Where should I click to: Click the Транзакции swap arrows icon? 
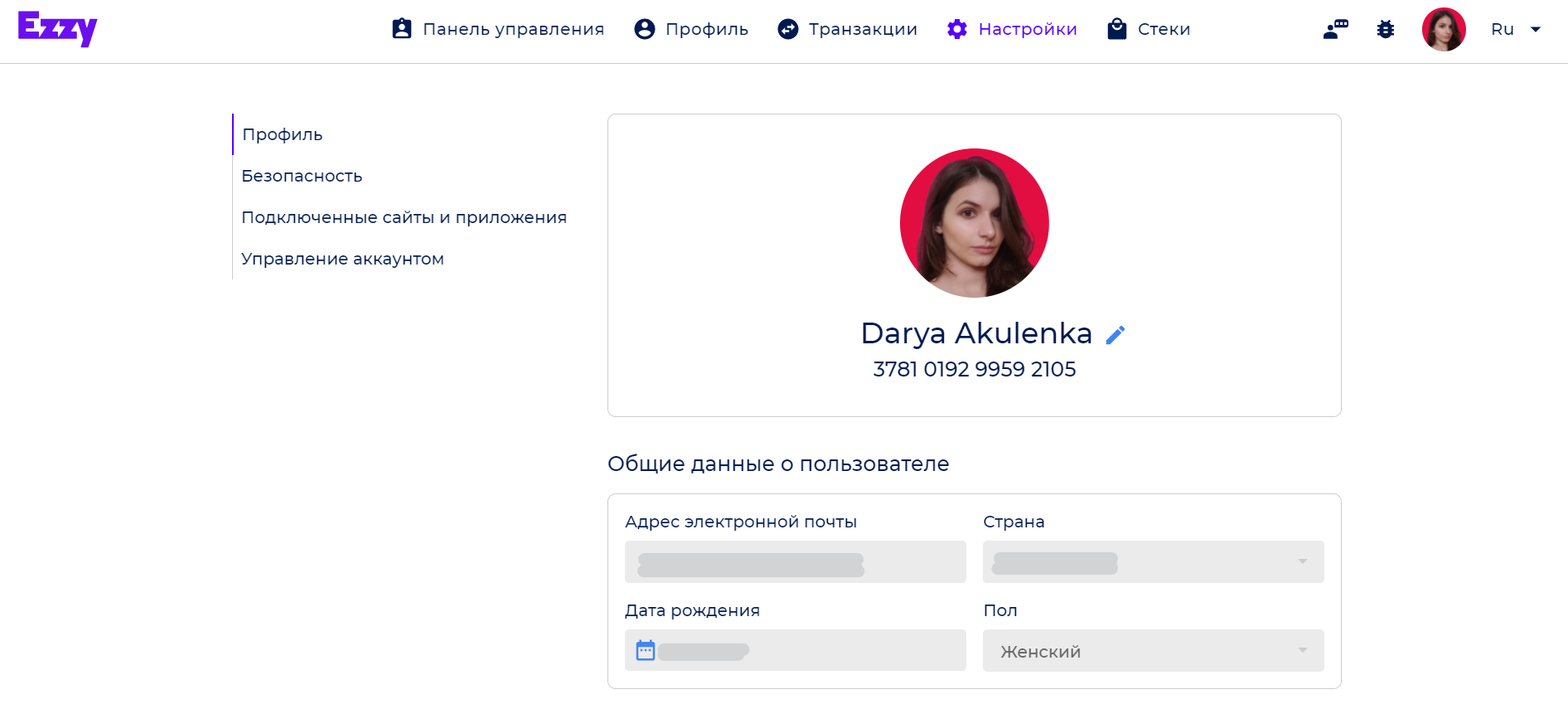click(788, 29)
